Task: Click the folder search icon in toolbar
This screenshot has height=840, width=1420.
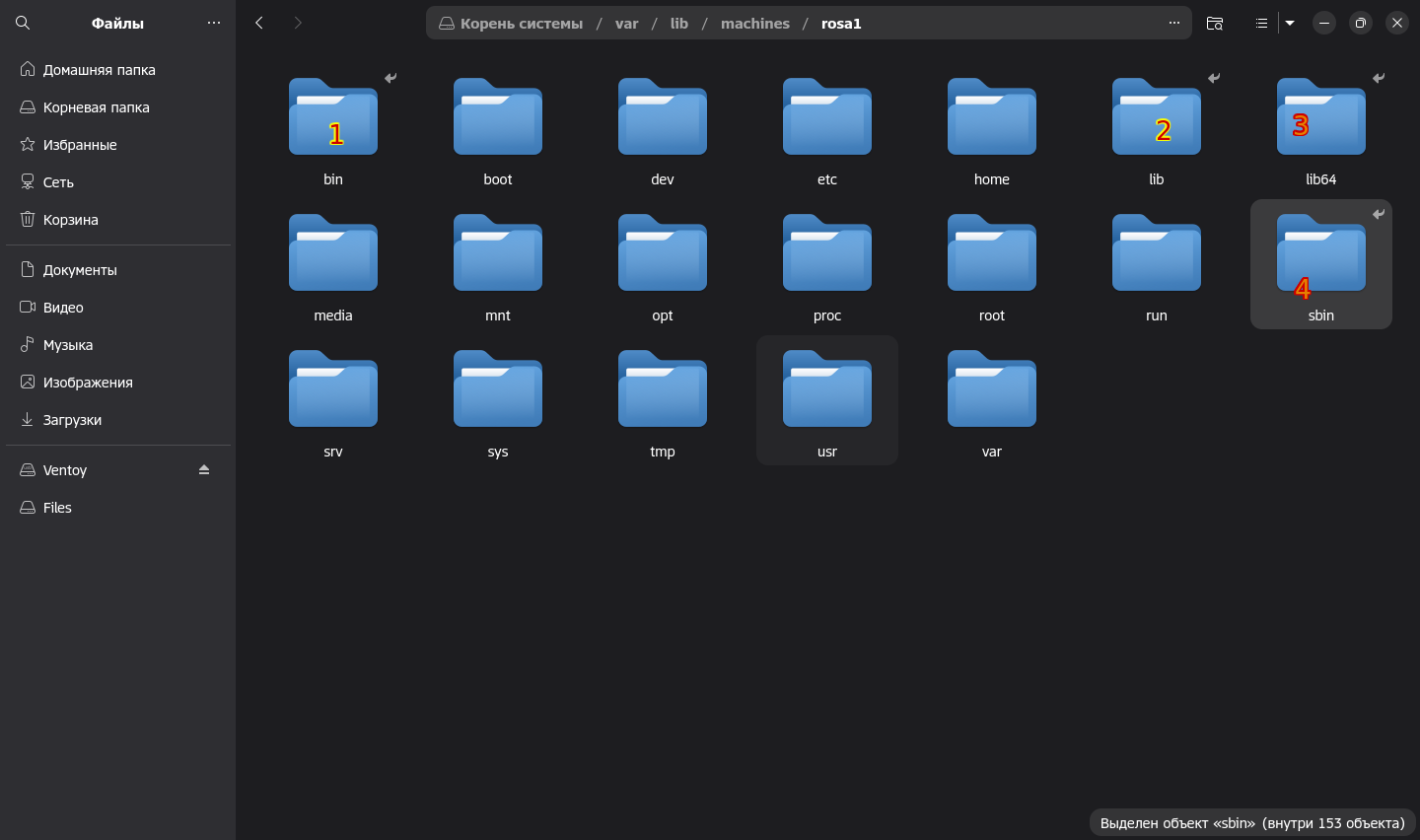Action: coord(1215,23)
